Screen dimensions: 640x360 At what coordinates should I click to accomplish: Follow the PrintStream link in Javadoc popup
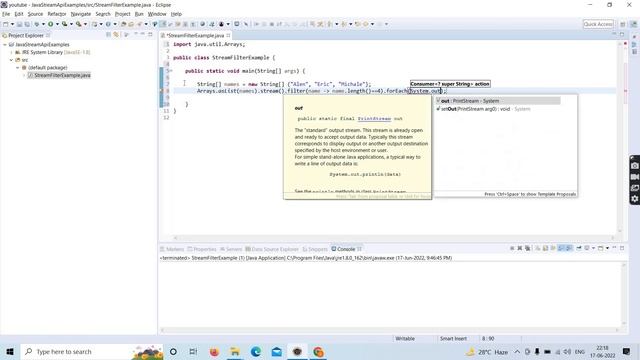point(374,119)
